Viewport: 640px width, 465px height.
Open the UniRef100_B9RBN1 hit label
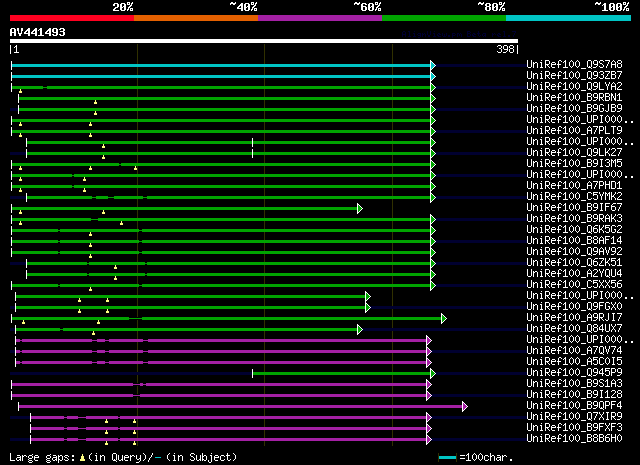pyautogui.click(x=574, y=97)
